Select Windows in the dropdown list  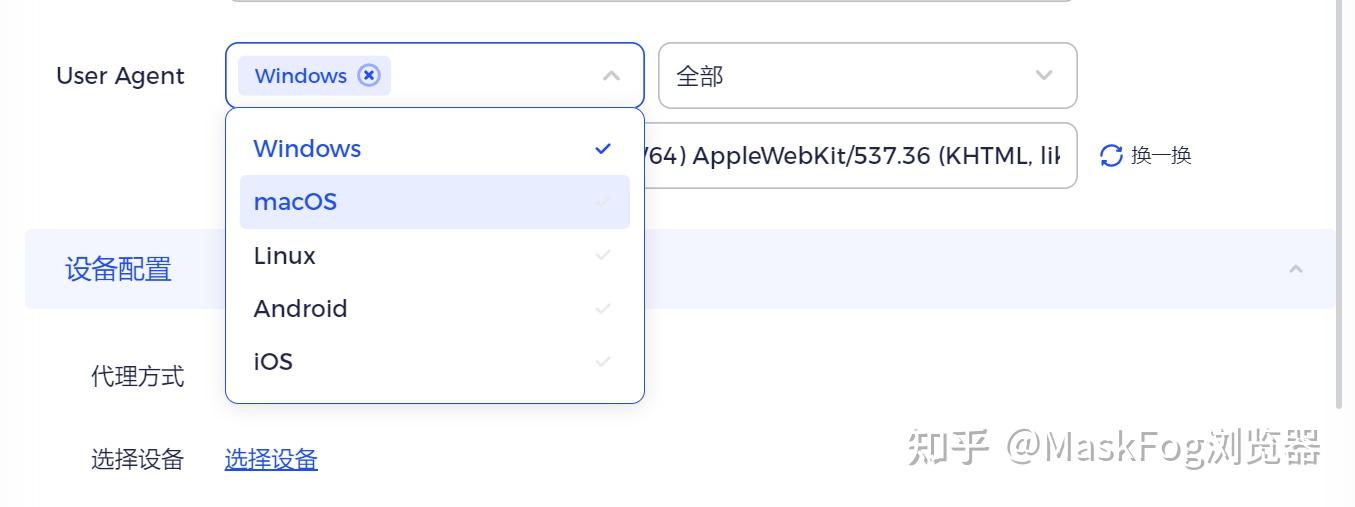(307, 149)
